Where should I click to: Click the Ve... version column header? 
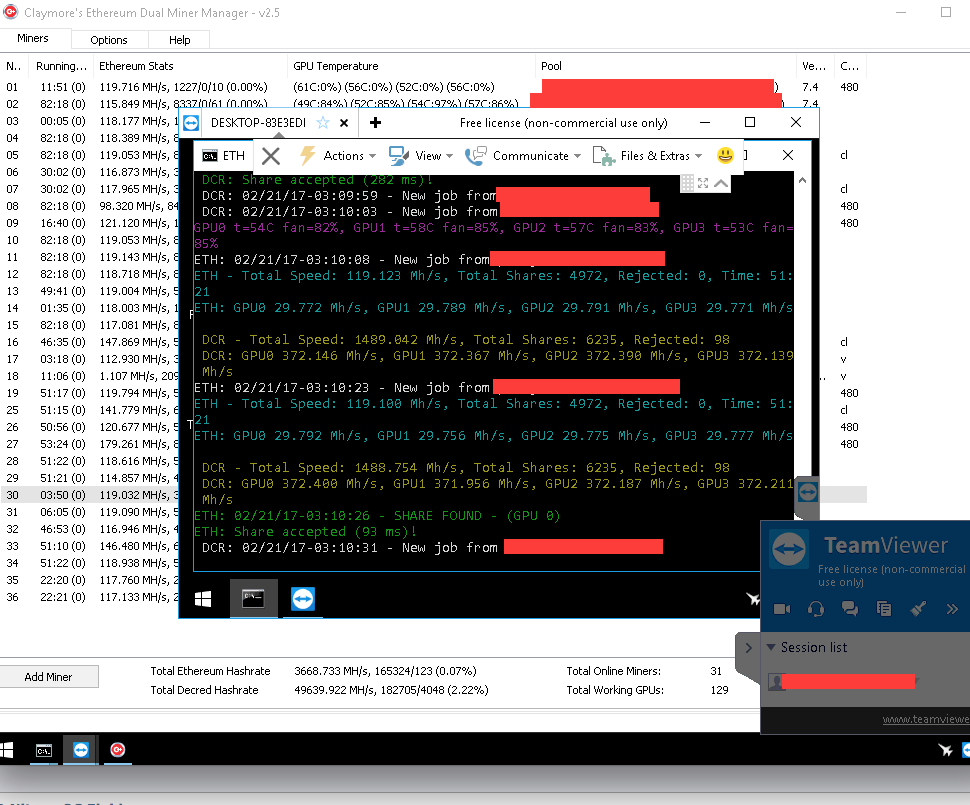coord(814,66)
